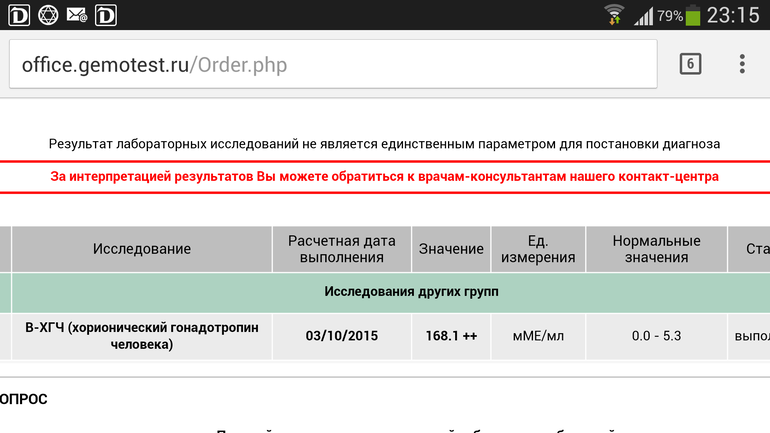Click the 'В-ХГЧ' test name cell

coord(141,336)
